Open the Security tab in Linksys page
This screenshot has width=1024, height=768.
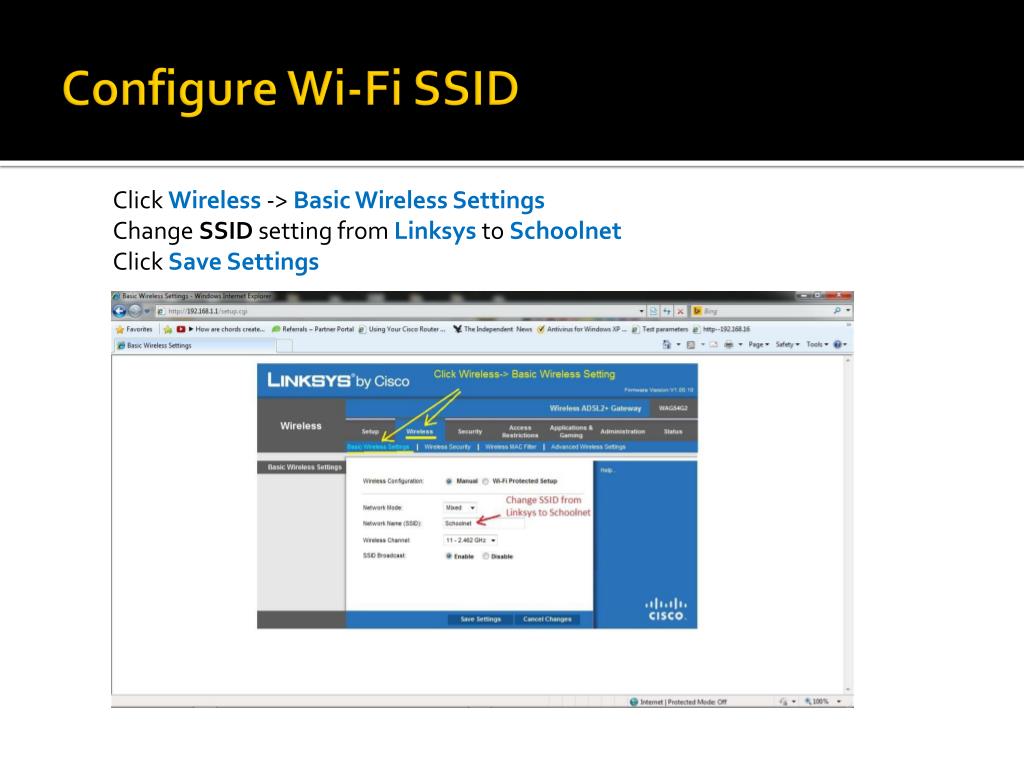point(470,431)
